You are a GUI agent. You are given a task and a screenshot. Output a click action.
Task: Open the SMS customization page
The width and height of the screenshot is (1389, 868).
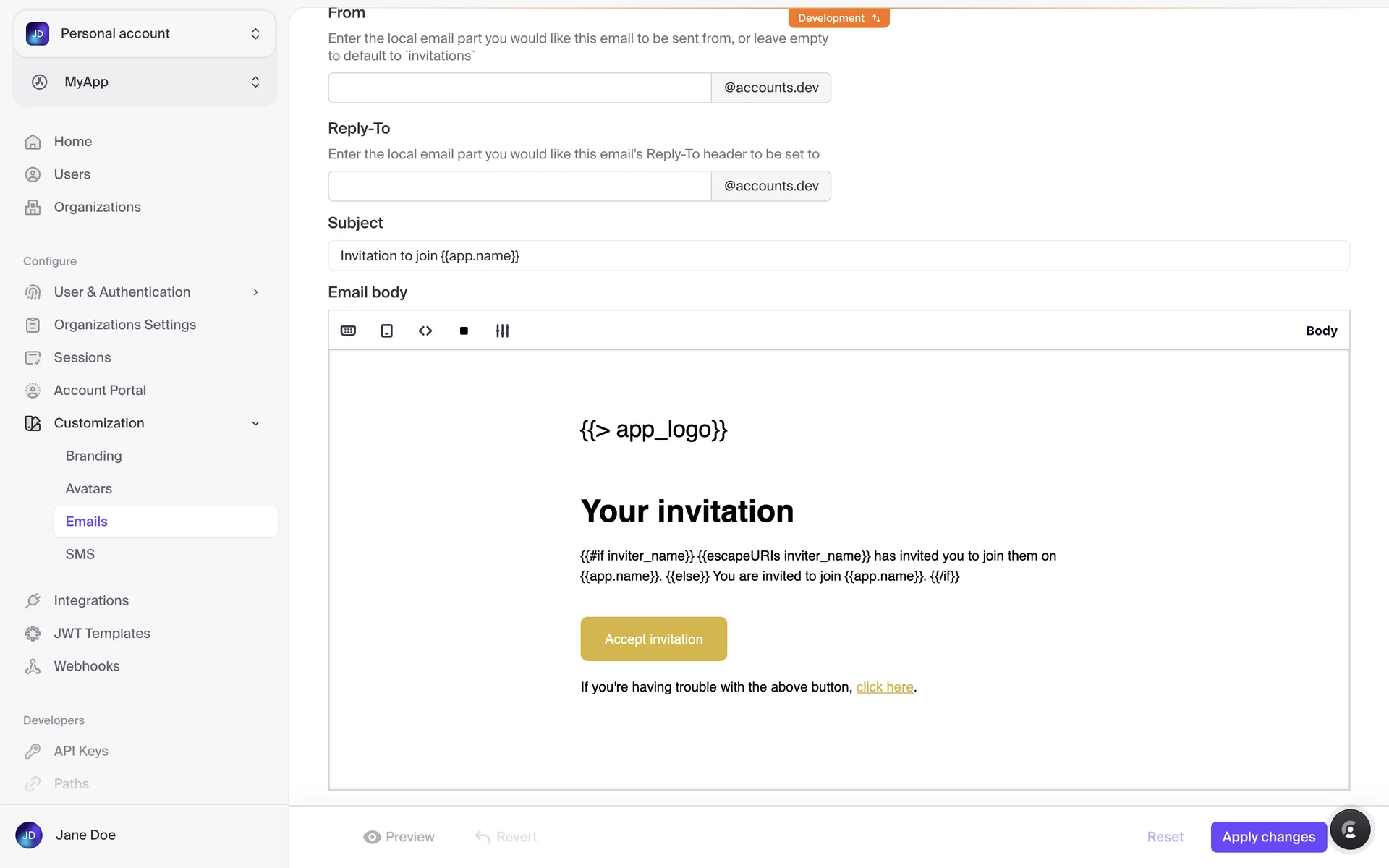pos(80,554)
